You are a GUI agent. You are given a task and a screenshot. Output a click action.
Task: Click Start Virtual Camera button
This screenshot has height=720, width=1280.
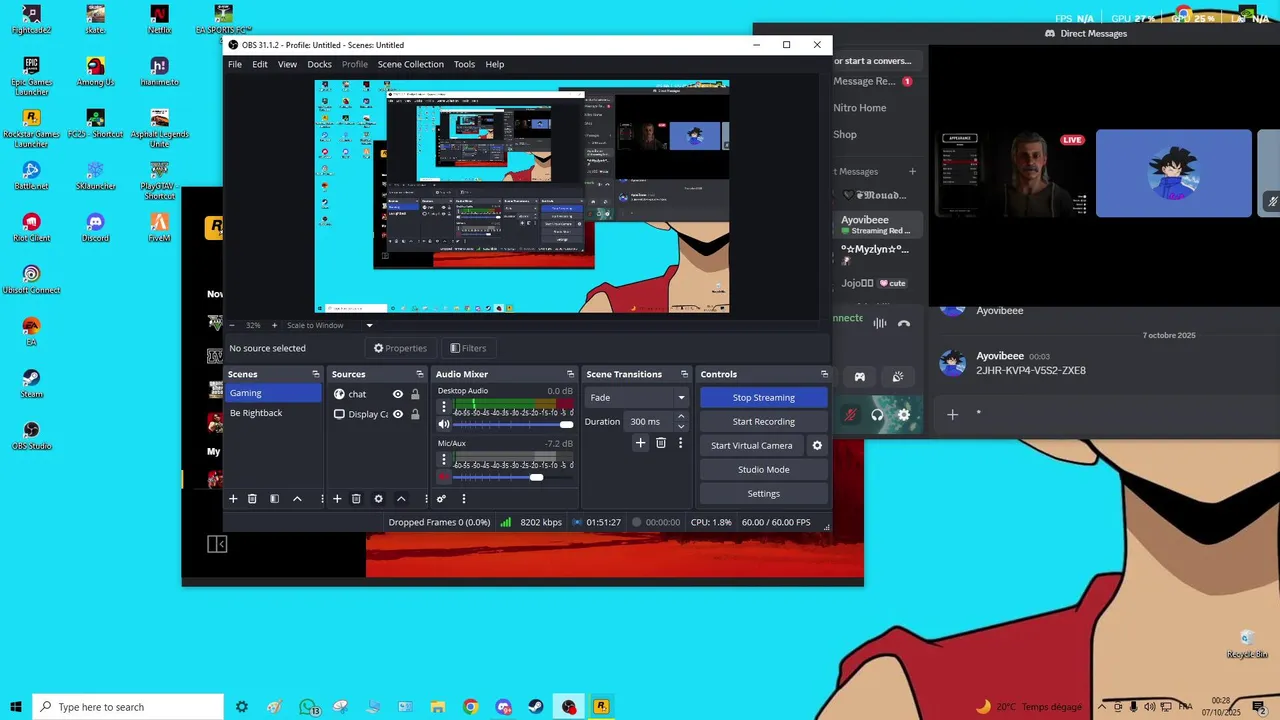(x=752, y=446)
